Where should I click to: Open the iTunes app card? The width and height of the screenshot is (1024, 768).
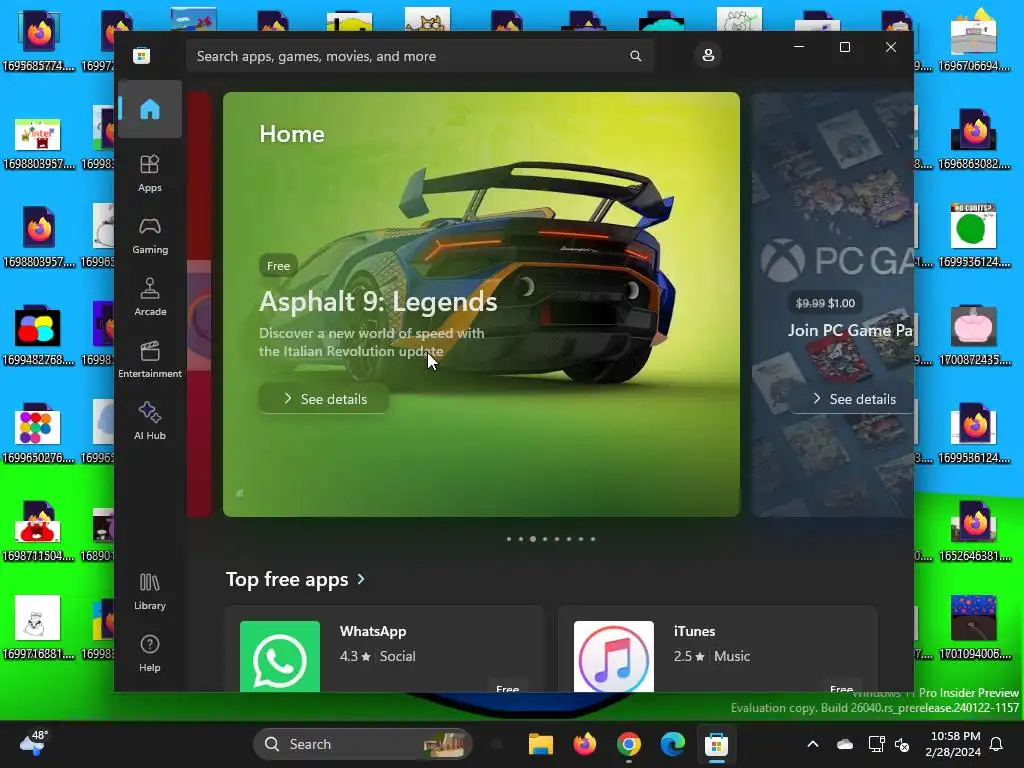[x=718, y=649]
